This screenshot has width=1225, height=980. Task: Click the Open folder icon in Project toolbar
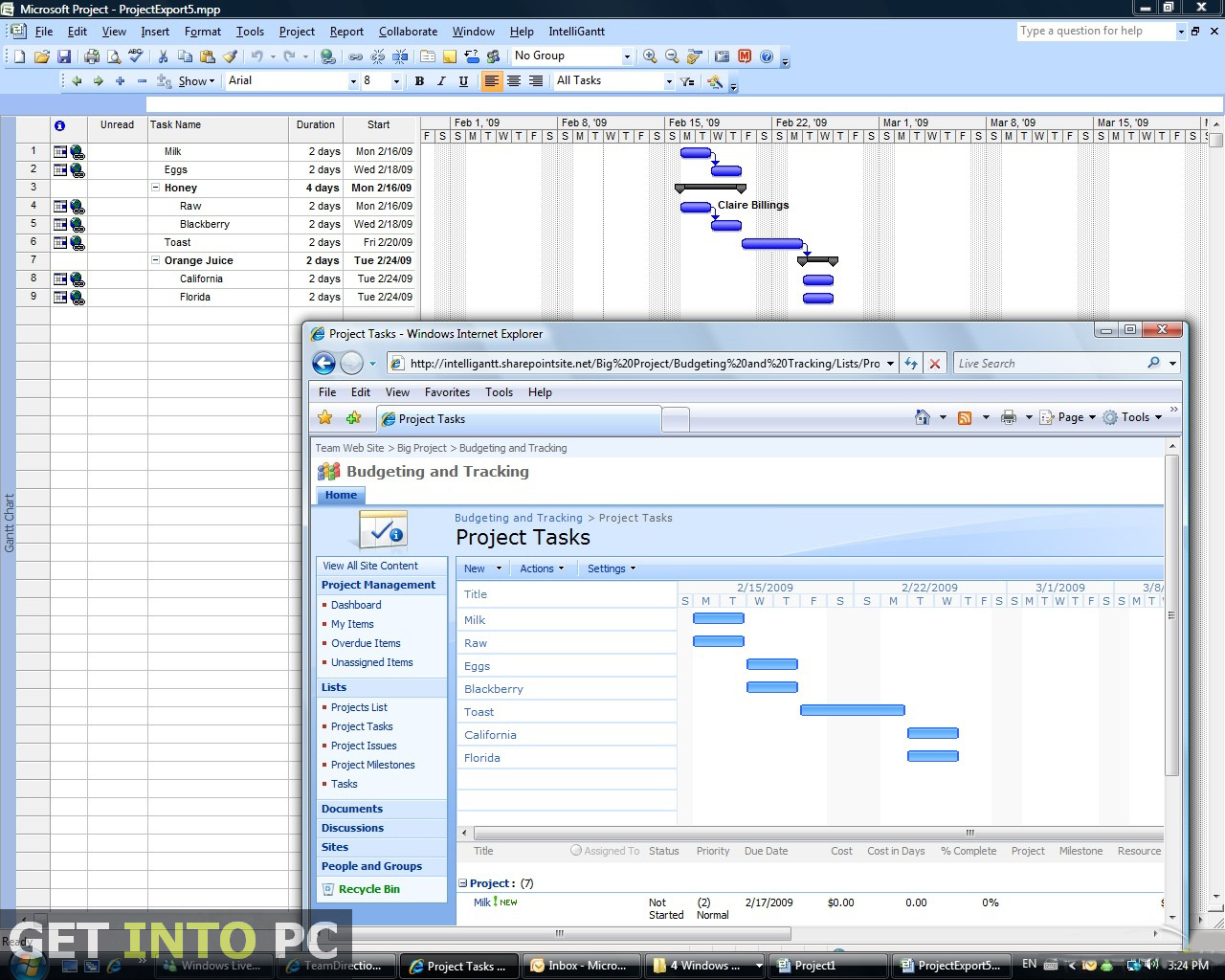(x=41, y=56)
